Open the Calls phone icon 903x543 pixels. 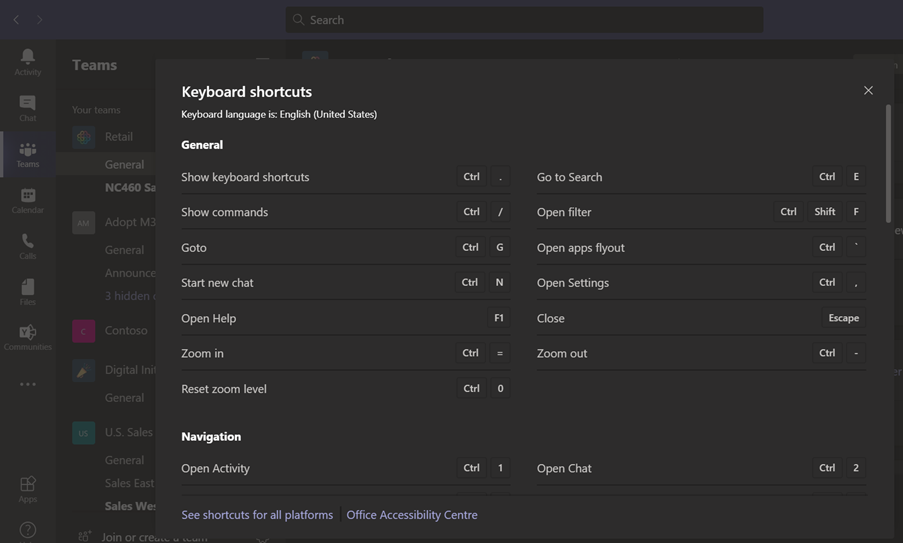click(x=28, y=241)
